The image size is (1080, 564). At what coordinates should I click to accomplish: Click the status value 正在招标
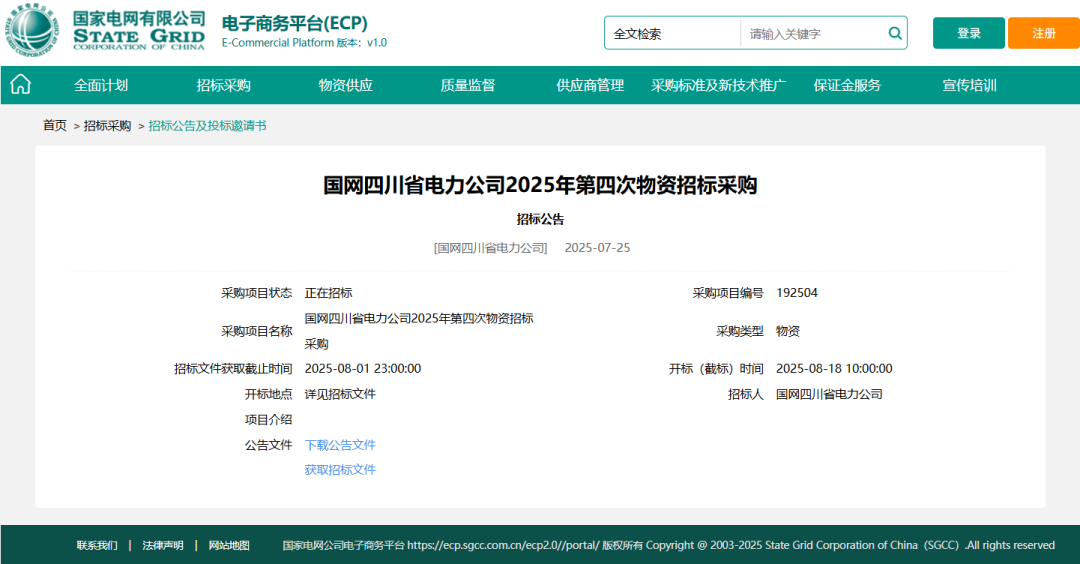329,293
